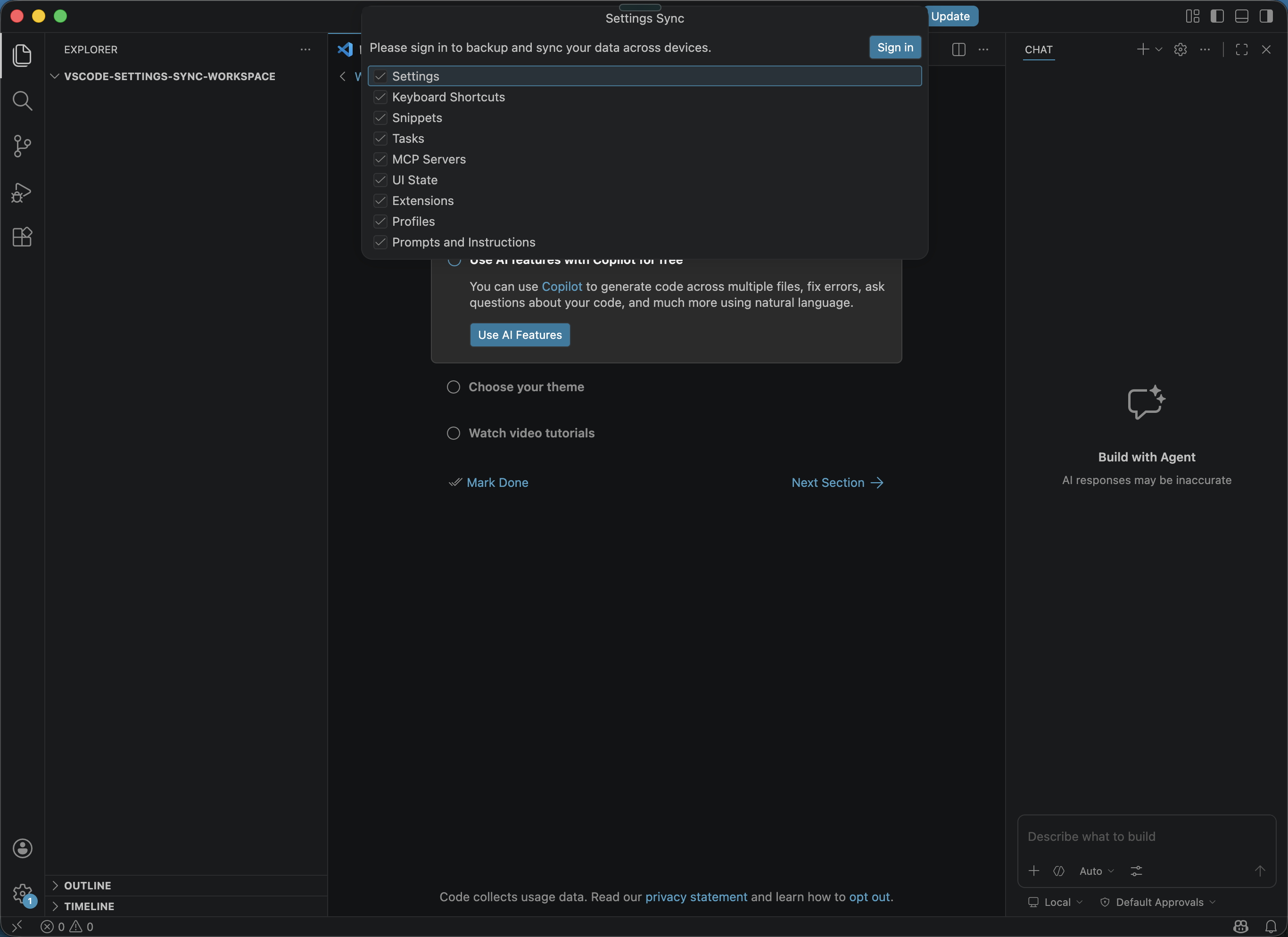1288x937 pixels.
Task: Go back using walkthrough back chevron
Action: click(x=342, y=76)
